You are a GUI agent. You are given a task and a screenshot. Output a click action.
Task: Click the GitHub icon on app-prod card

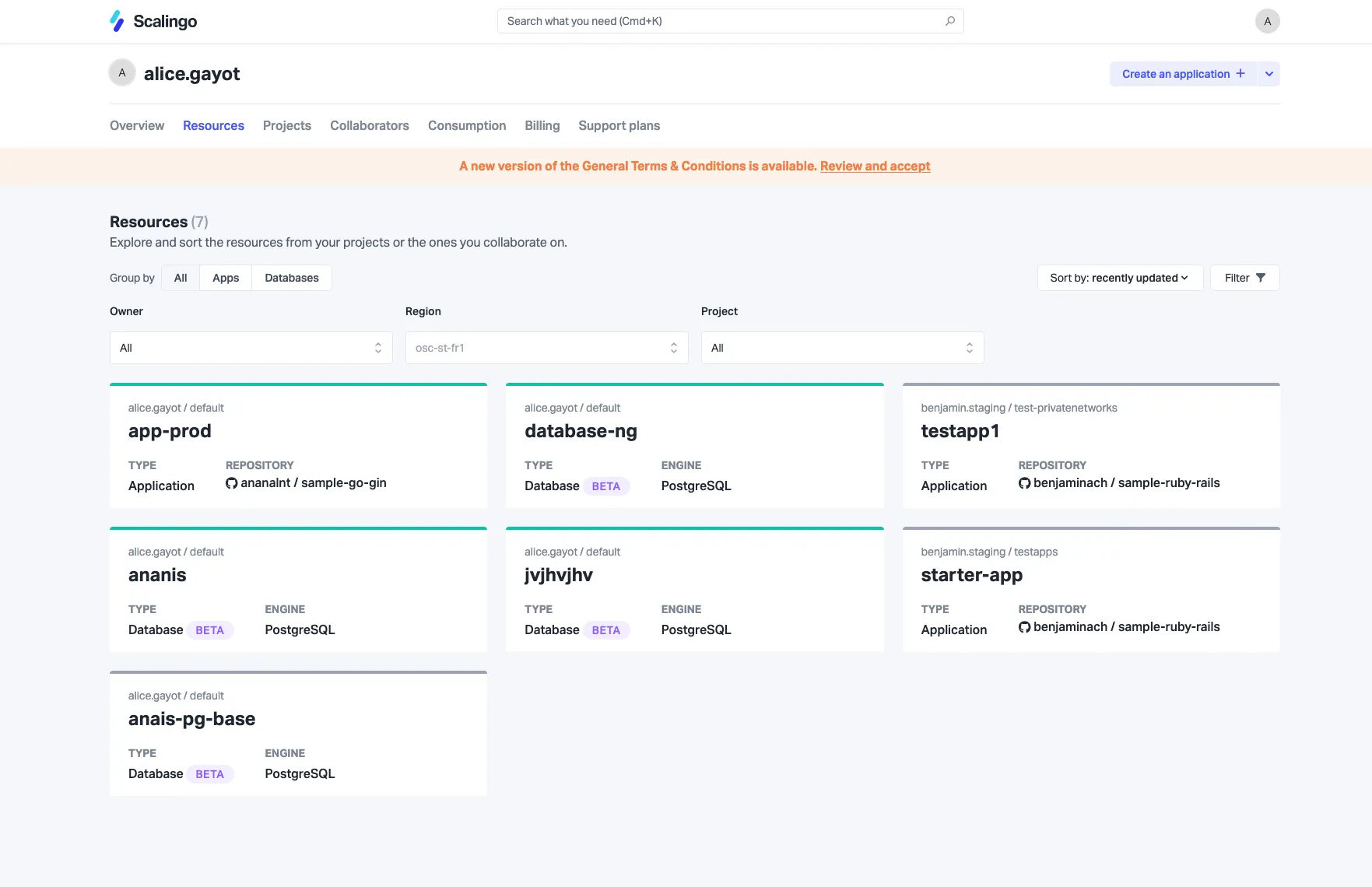tap(231, 482)
